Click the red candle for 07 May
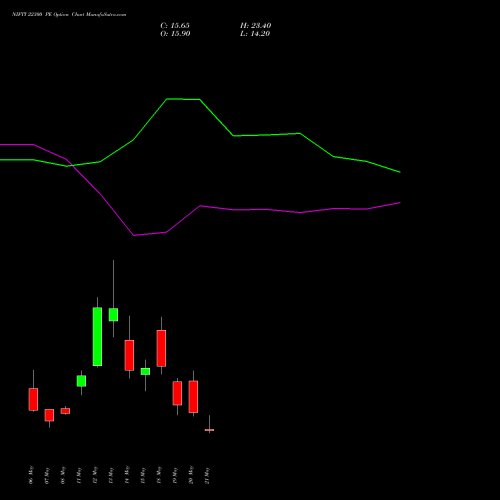 [x=49, y=415]
